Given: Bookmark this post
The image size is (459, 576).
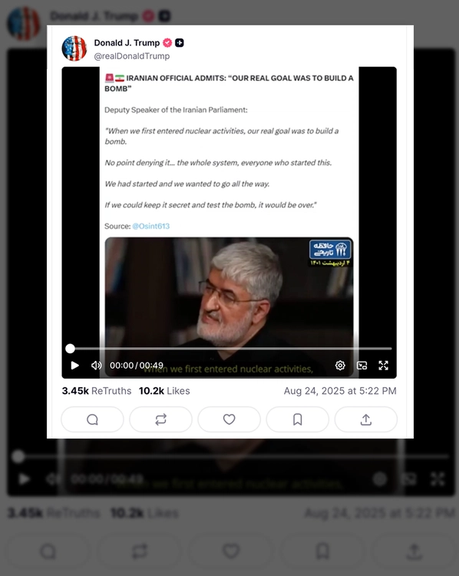Looking at the screenshot, I should click(x=297, y=420).
